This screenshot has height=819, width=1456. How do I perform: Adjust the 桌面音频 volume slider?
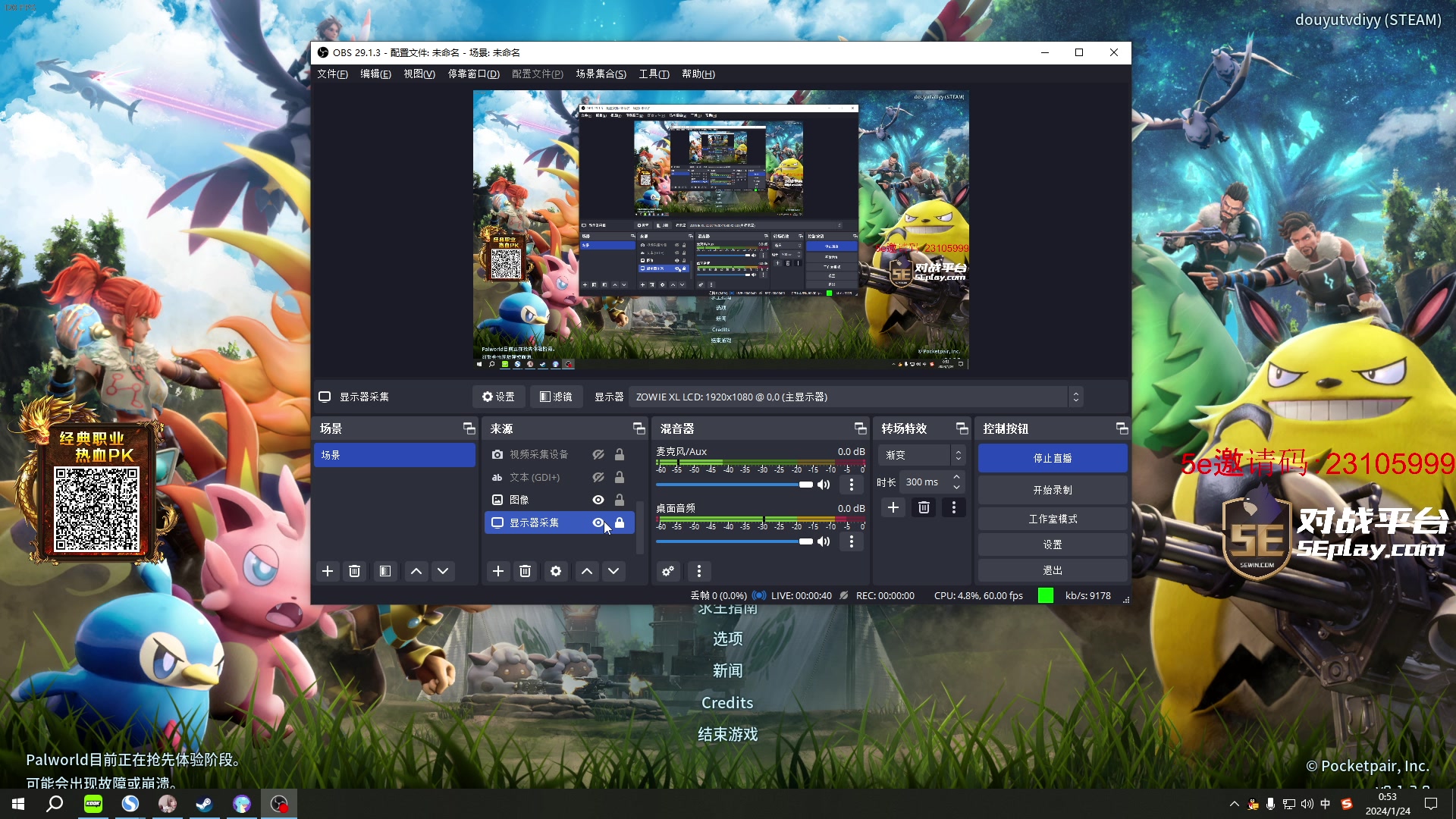[x=734, y=541]
